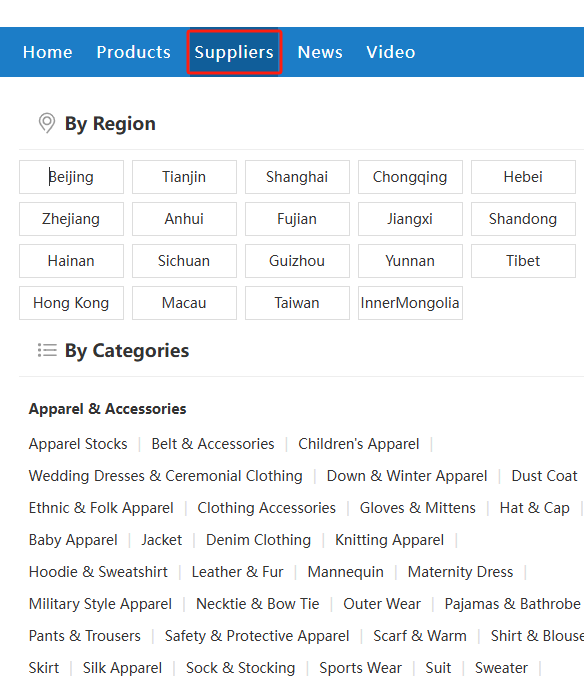Choose the Shanghai region
This screenshot has height=681, width=584.
[297, 177]
